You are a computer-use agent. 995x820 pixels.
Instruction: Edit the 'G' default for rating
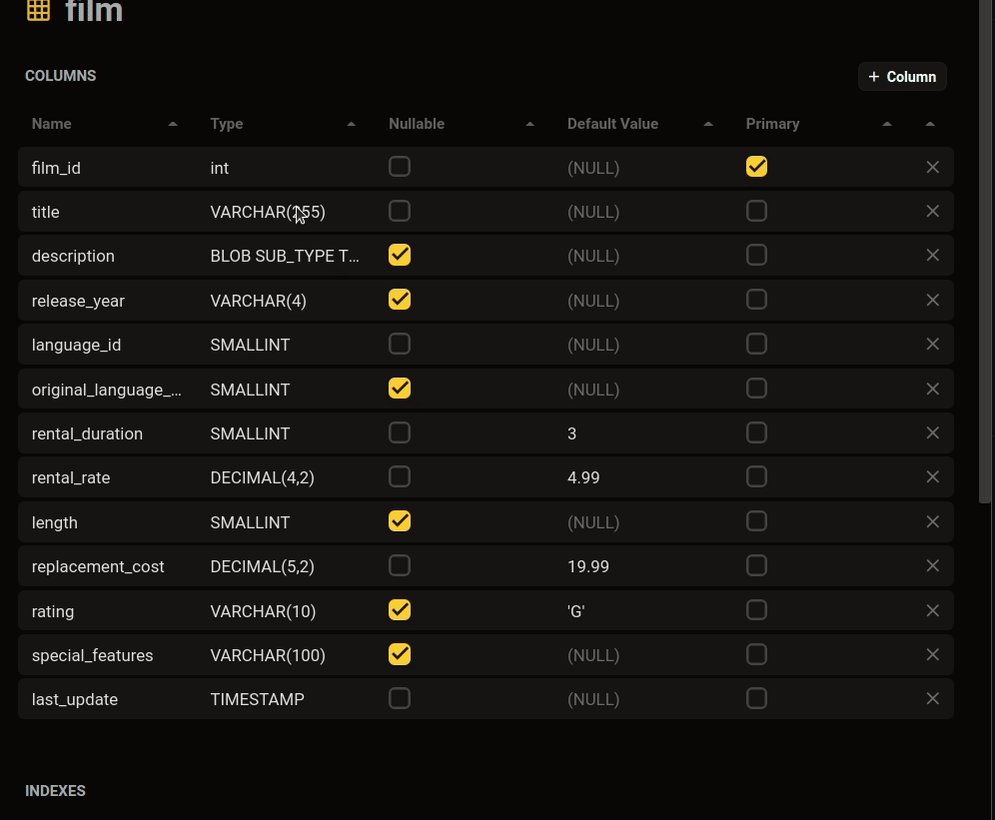click(576, 611)
